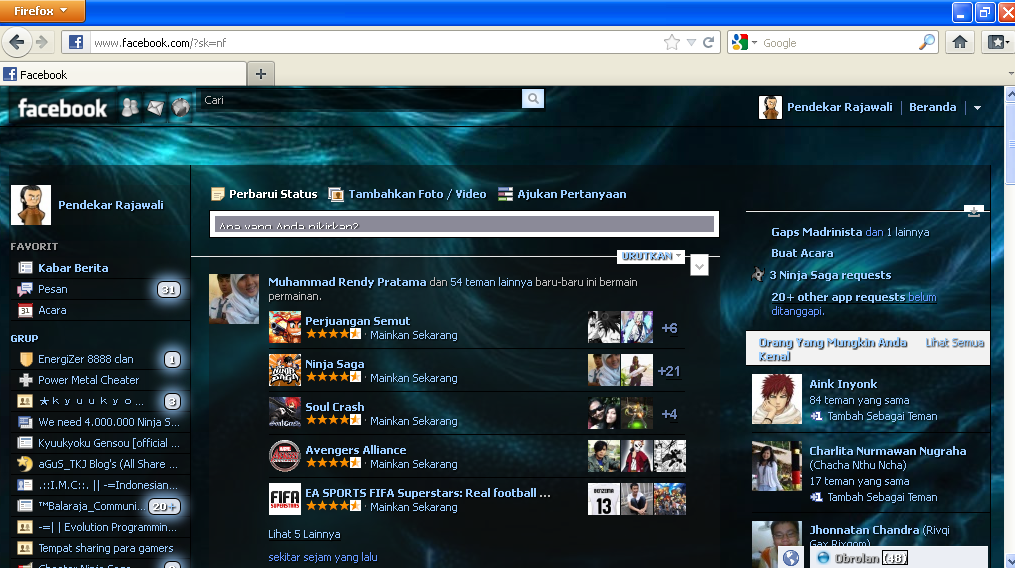Open We need 4.000.000 Ninja S... group
The image size is (1015, 568).
[x=109, y=422]
